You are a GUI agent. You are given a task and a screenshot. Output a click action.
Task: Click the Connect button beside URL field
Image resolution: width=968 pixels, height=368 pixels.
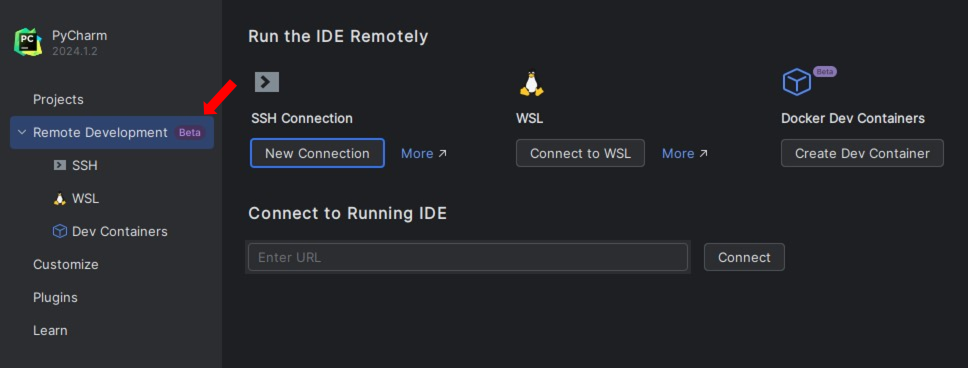(744, 257)
